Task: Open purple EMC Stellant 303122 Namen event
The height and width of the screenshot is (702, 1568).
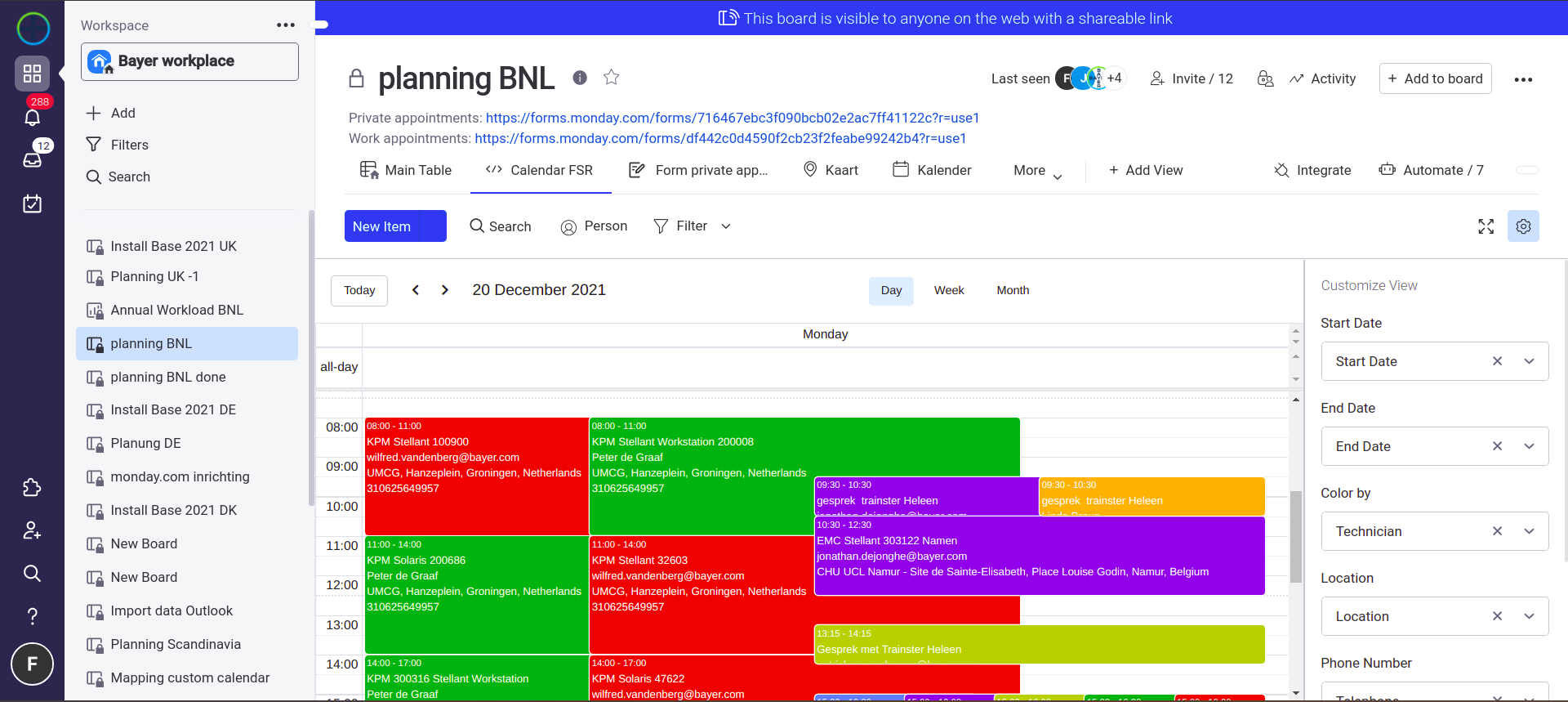Action: [1040, 556]
